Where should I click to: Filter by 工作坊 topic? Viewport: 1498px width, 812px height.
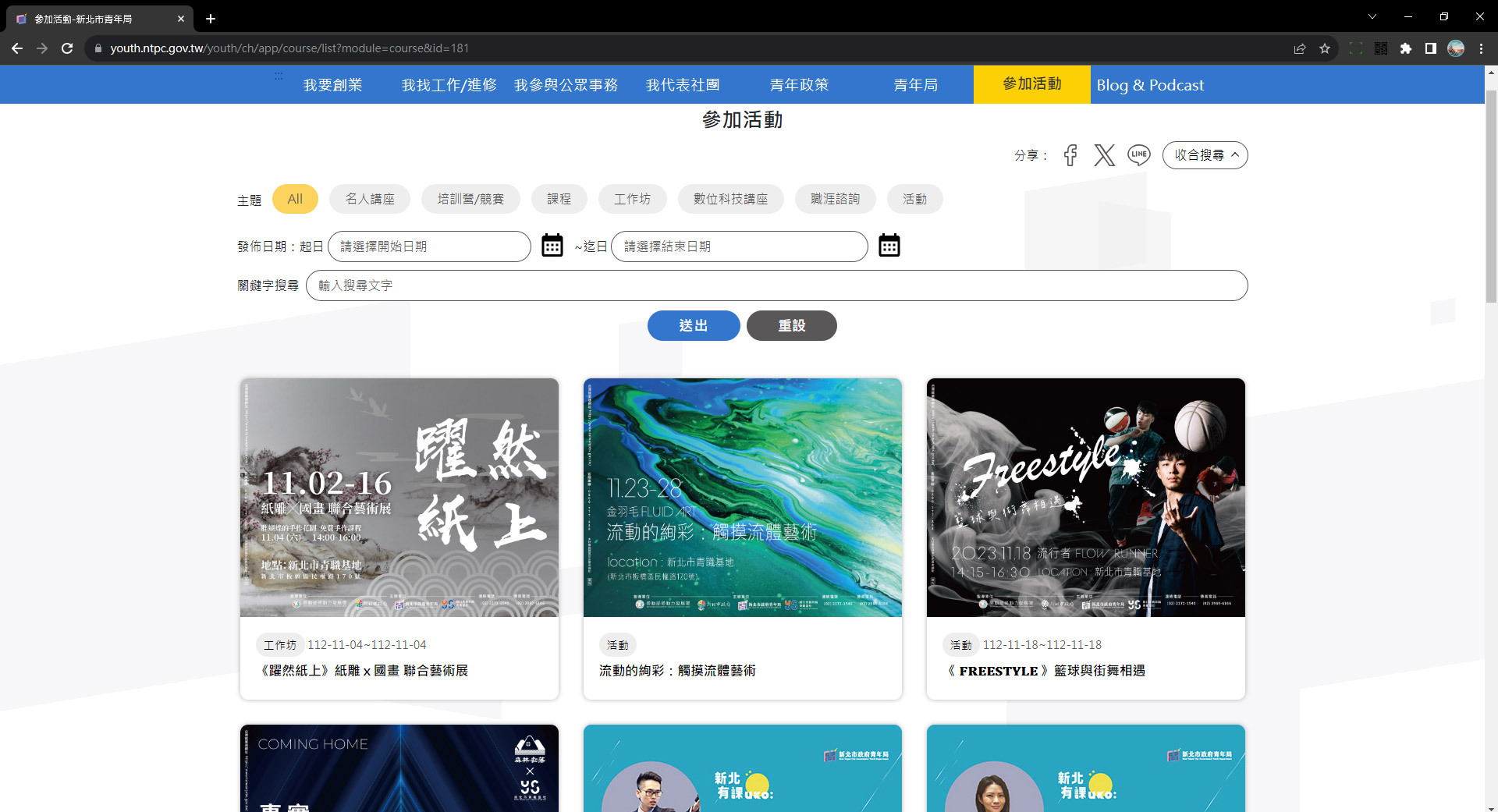(632, 199)
